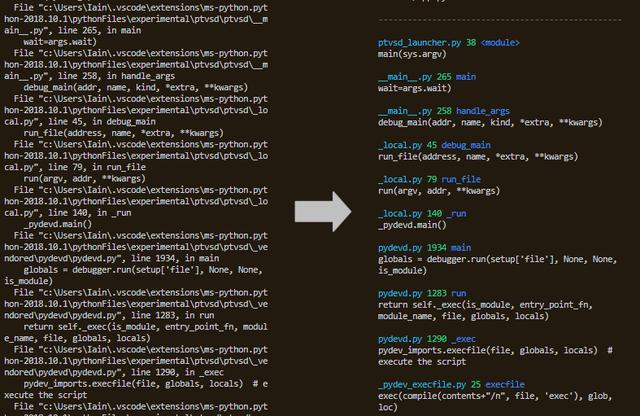The width and height of the screenshot is (640, 416).
Task: Click the '__main__.py 258 handle_args' frame header
Action: coord(444,111)
